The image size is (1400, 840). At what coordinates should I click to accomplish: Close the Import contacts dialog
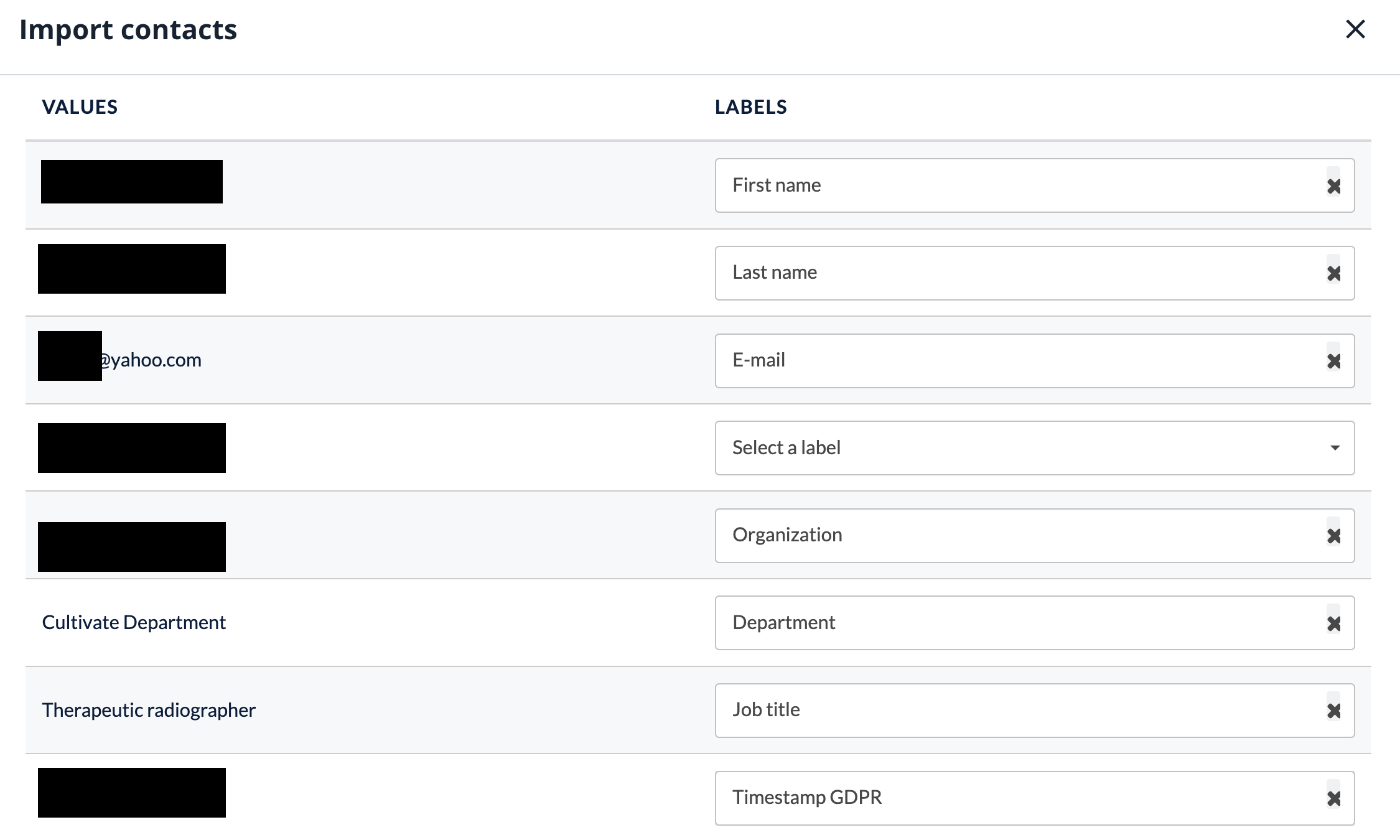(x=1355, y=29)
